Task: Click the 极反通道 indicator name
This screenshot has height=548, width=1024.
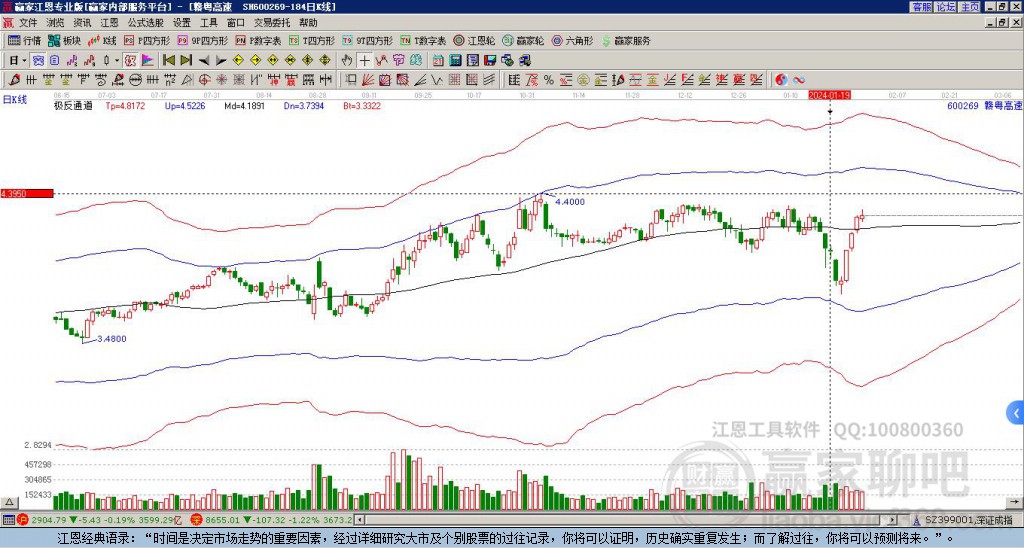Action: 73,106
